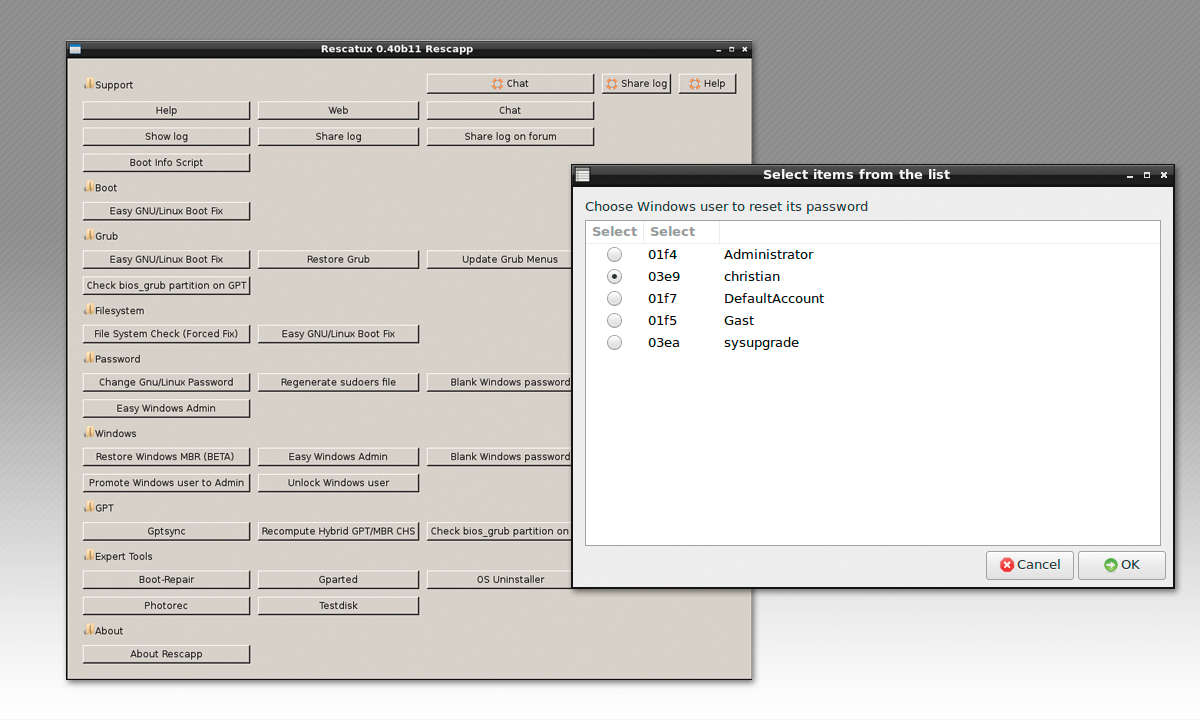The height and width of the screenshot is (720, 1200).
Task: Select the sysupgrade radio button
Action: [614, 343]
